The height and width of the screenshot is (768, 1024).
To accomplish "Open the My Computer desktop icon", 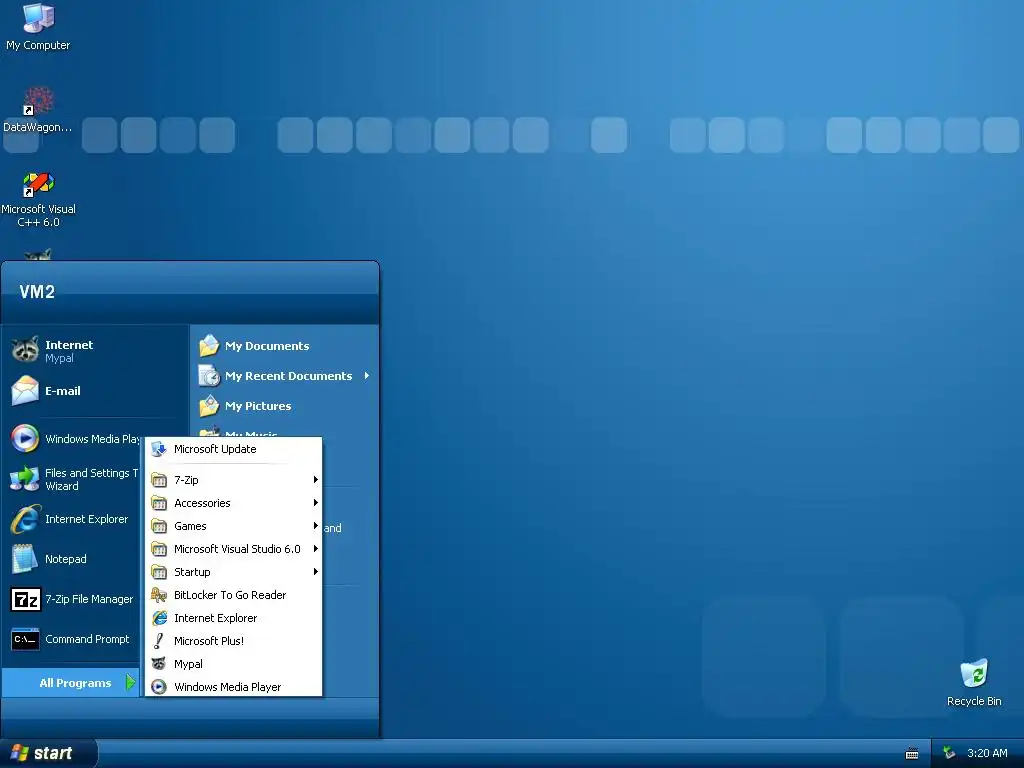I will click(38, 27).
